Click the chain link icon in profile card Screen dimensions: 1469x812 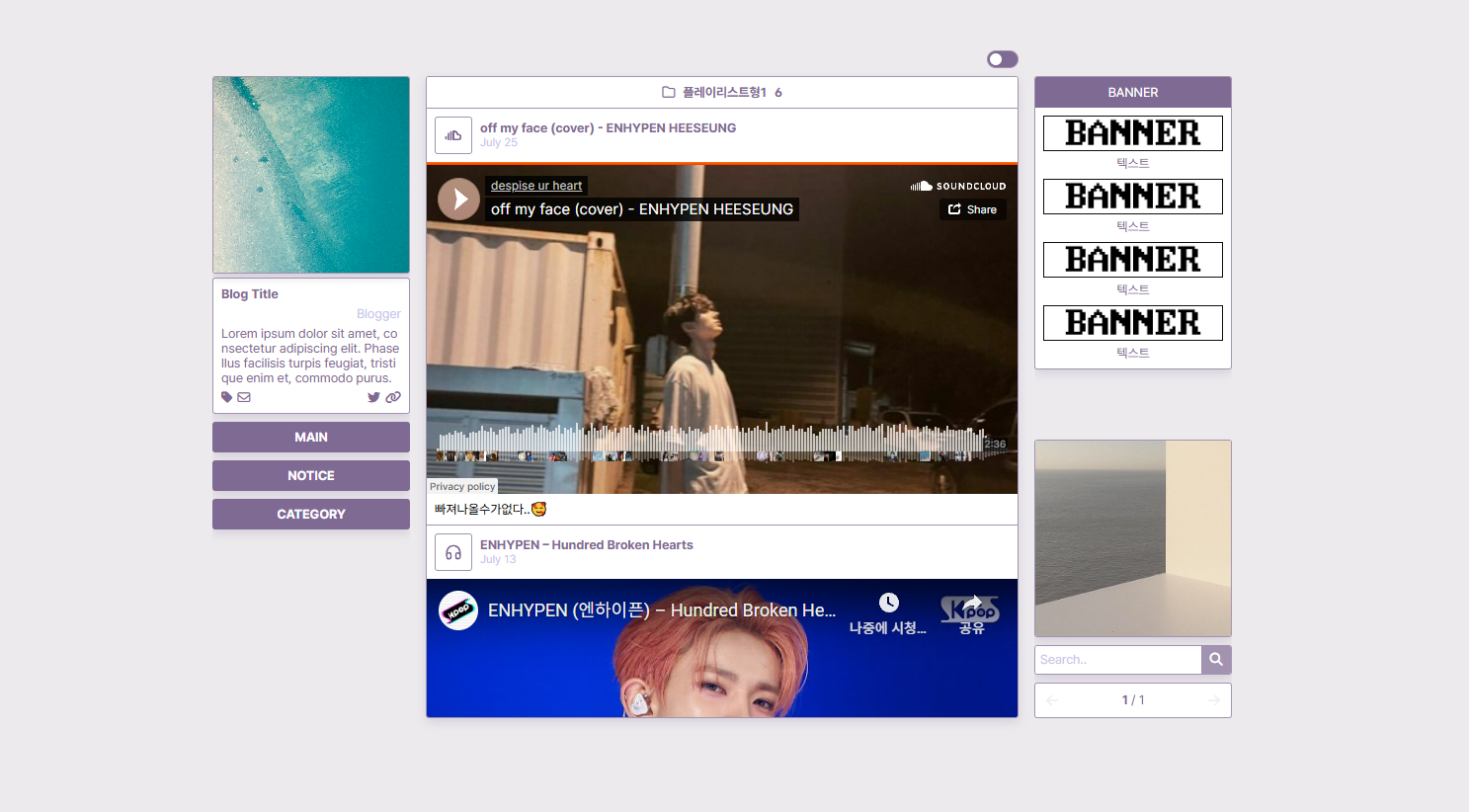point(393,397)
